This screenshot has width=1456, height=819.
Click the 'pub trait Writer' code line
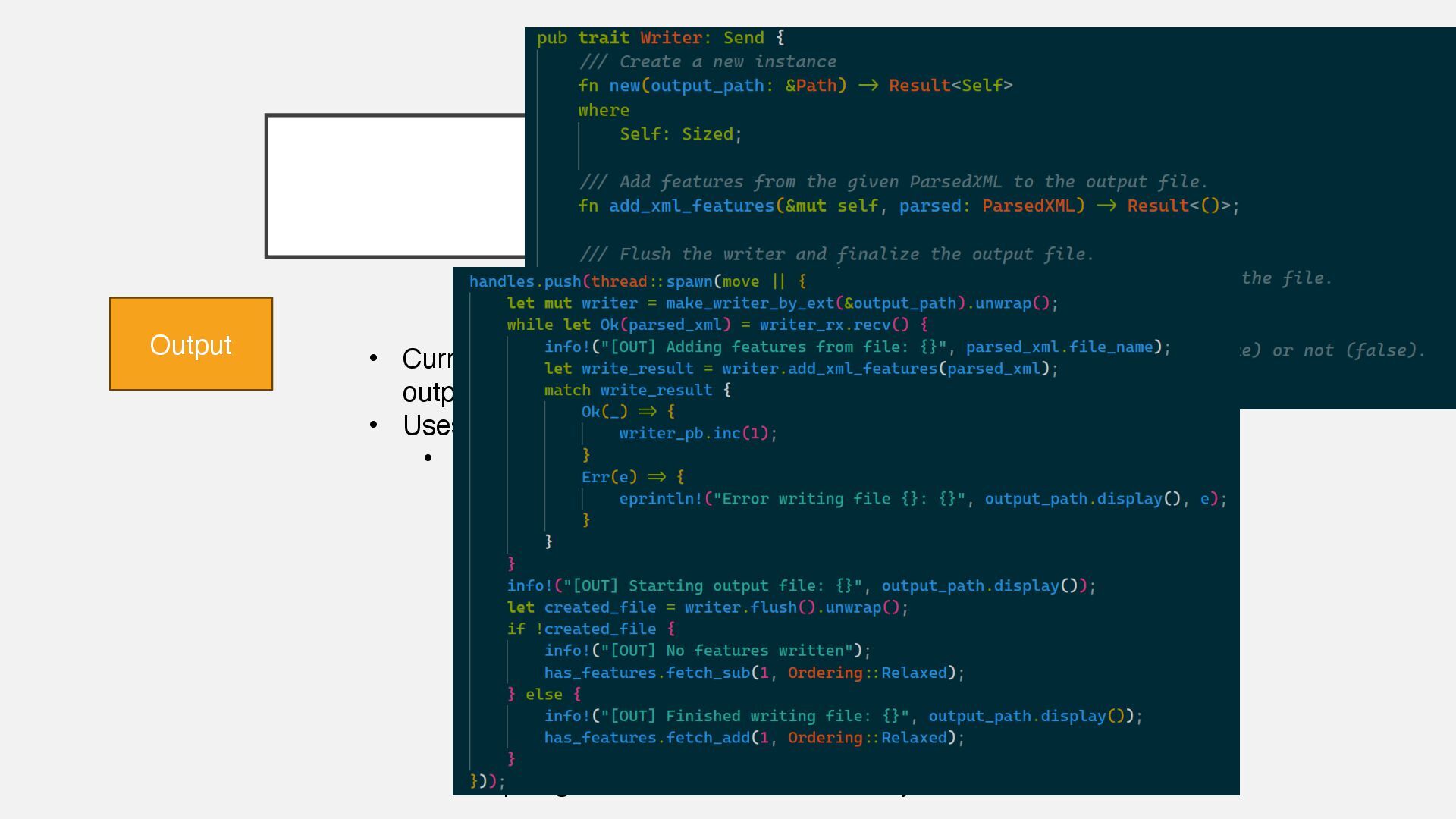pyautogui.click(x=660, y=38)
